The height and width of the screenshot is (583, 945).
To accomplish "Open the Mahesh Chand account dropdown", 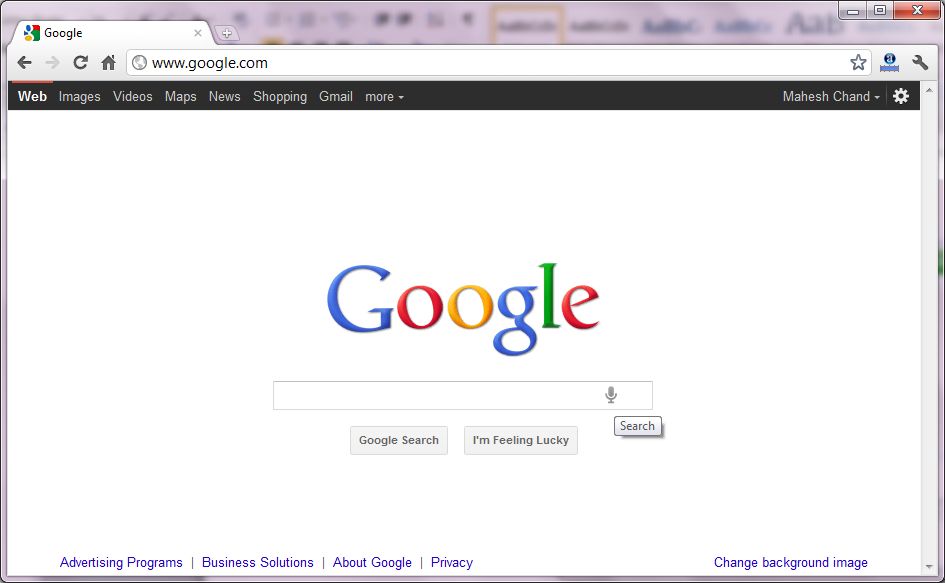I will pos(829,96).
